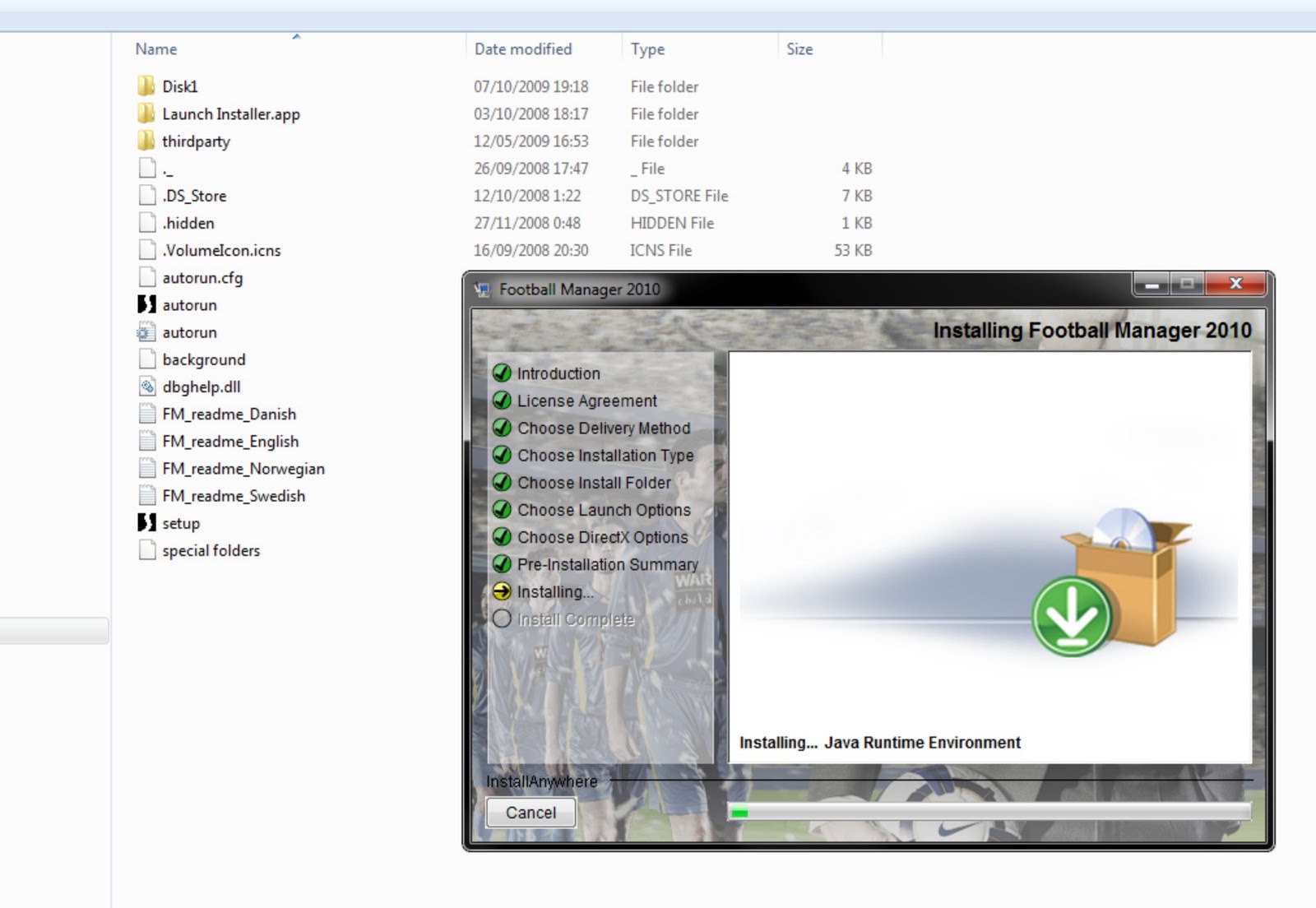This screenshot has width=1316, height=908.
Task: Select the .hidden file icon
Action: tap(147, 223)
